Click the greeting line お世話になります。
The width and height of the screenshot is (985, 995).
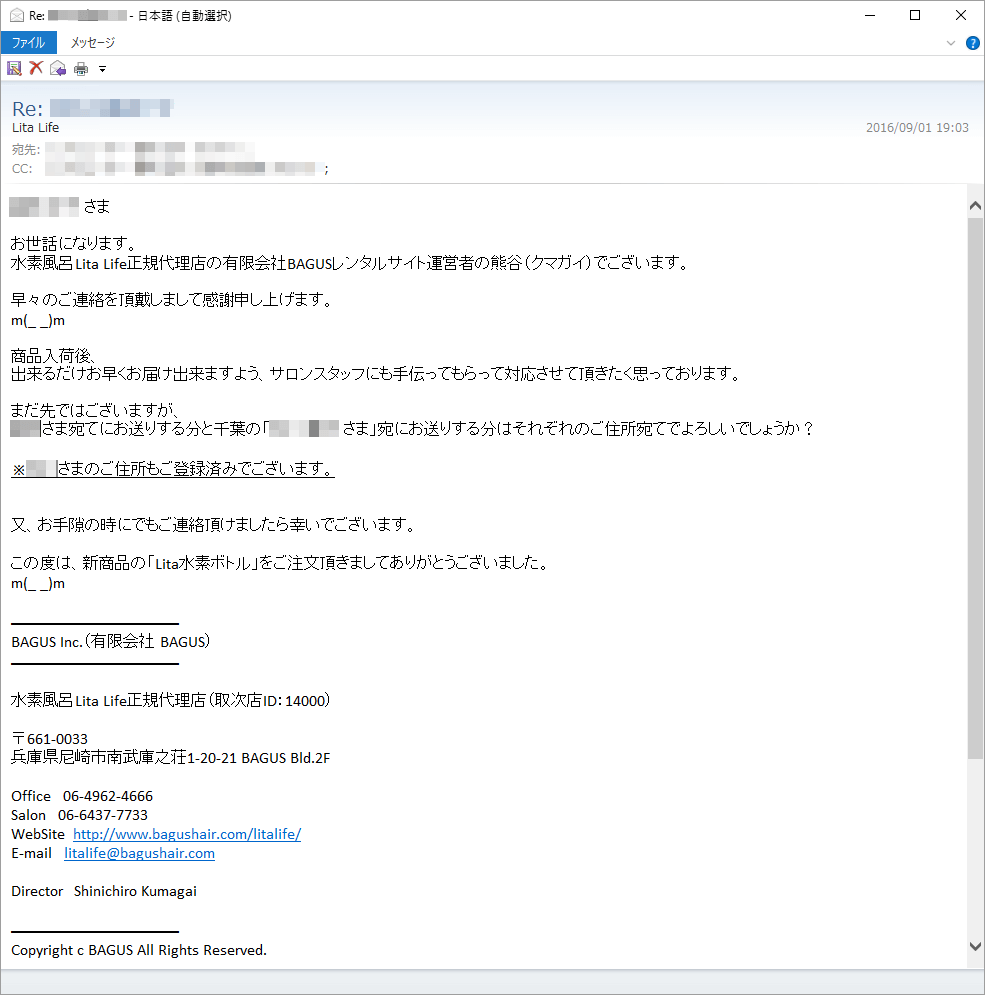[73, 243]
